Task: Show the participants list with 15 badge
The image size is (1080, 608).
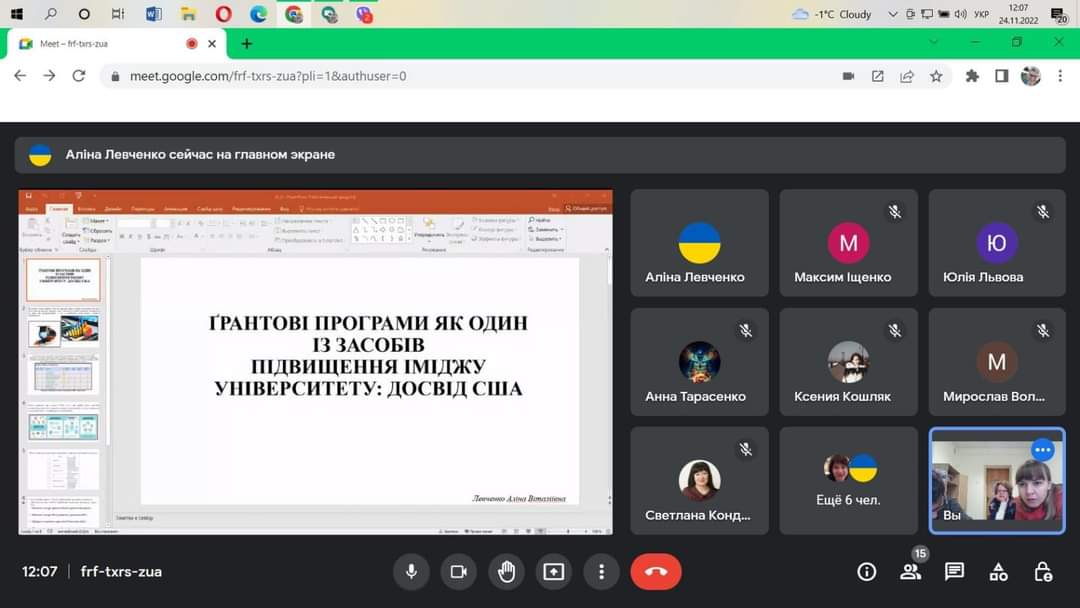Action: click(x=910, y=571)
